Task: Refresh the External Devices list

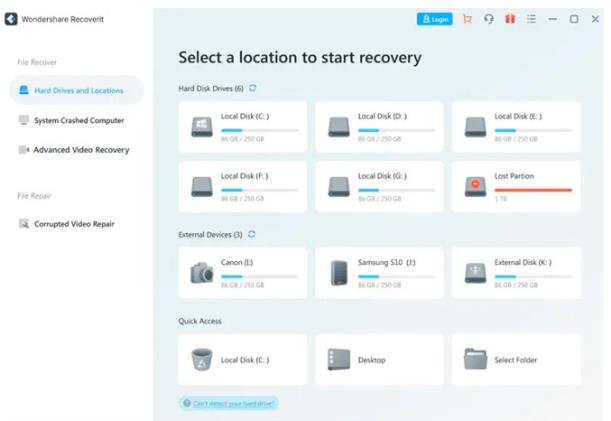Action: 252,235
